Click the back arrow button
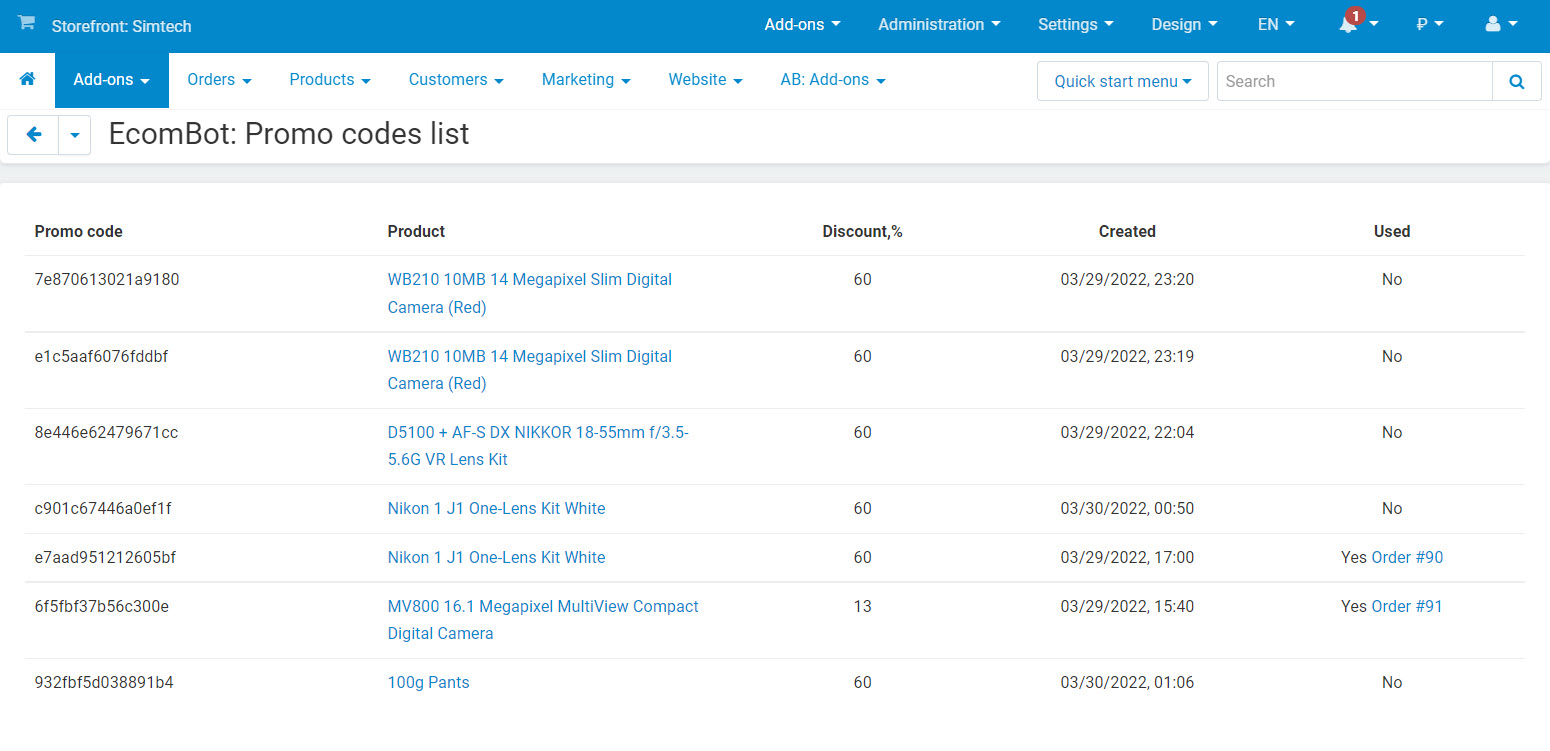 point(33,134)
